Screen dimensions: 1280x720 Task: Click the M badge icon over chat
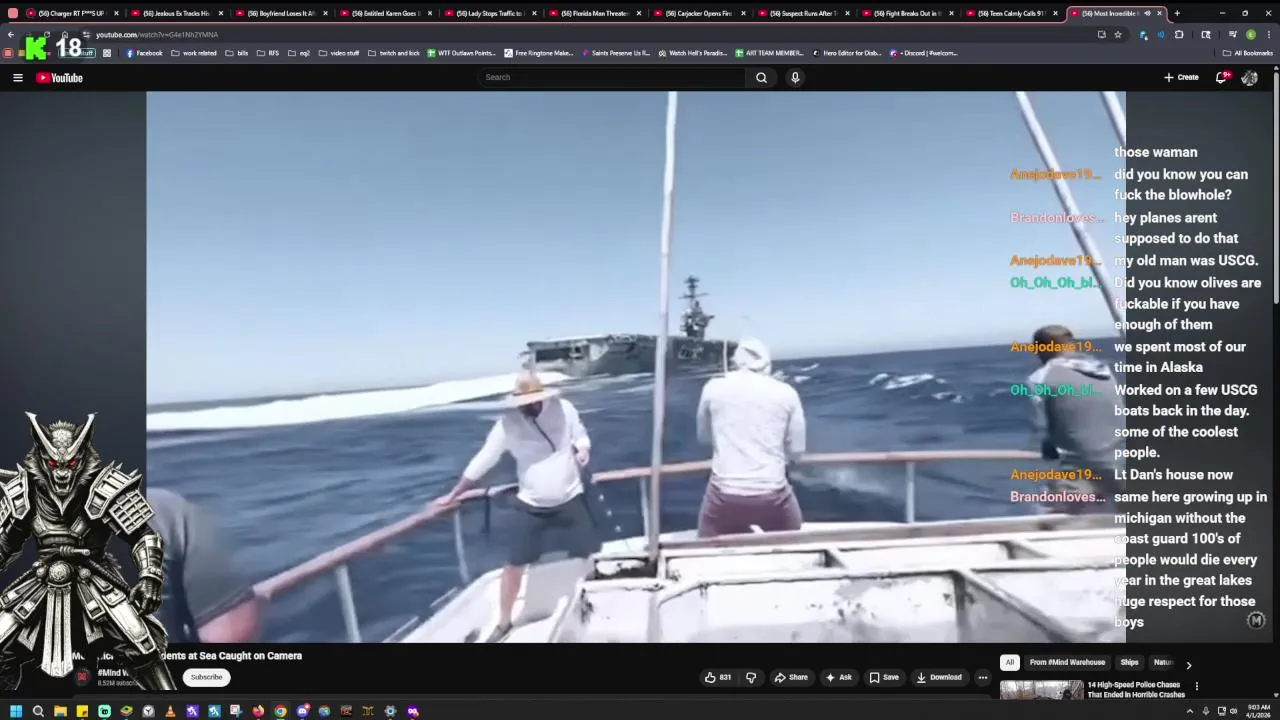coord(1257,621)
